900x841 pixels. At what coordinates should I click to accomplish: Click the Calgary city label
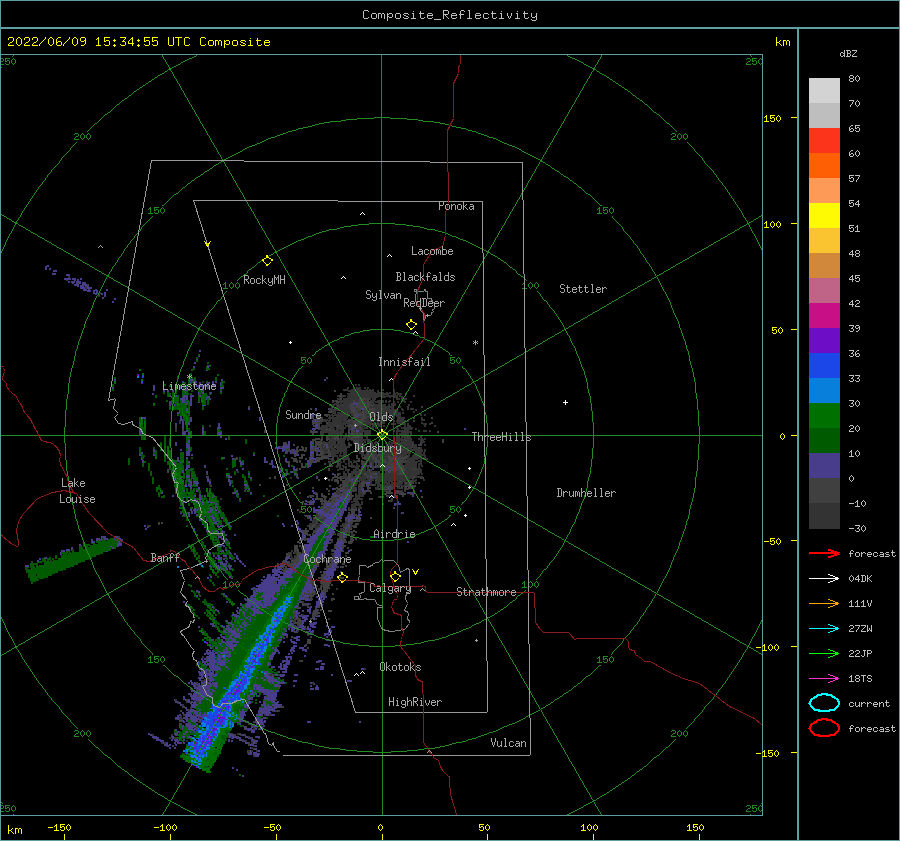tap(390, 588)
